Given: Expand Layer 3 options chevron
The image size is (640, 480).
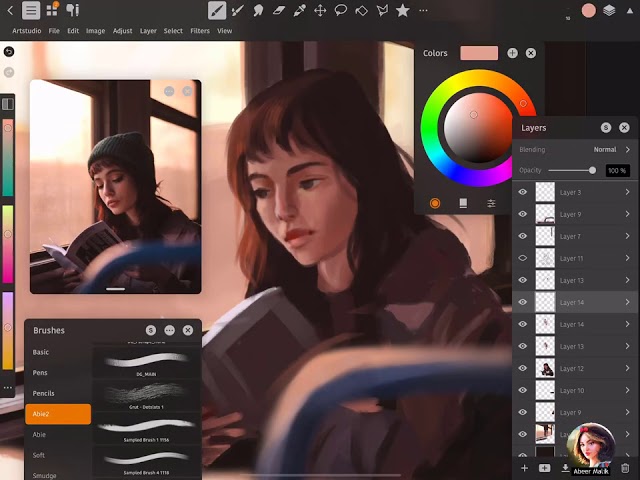Looking at the screenshot, I should coord(627,192).
